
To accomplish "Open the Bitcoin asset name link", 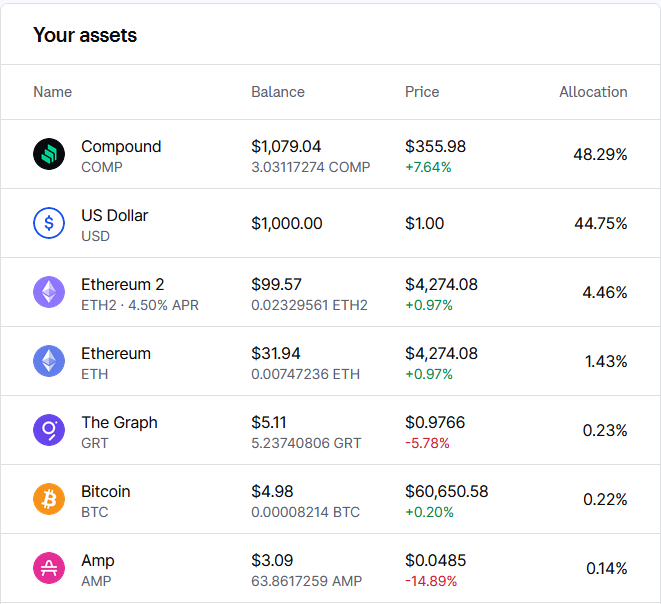I will [106, 491].
